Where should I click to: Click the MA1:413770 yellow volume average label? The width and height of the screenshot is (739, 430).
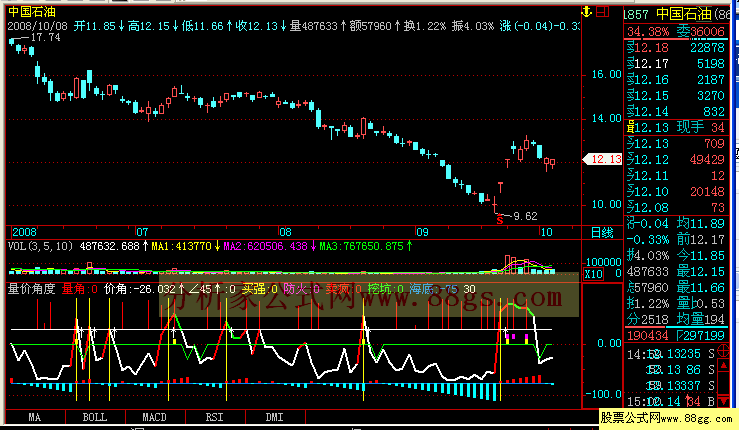[181, 246]
